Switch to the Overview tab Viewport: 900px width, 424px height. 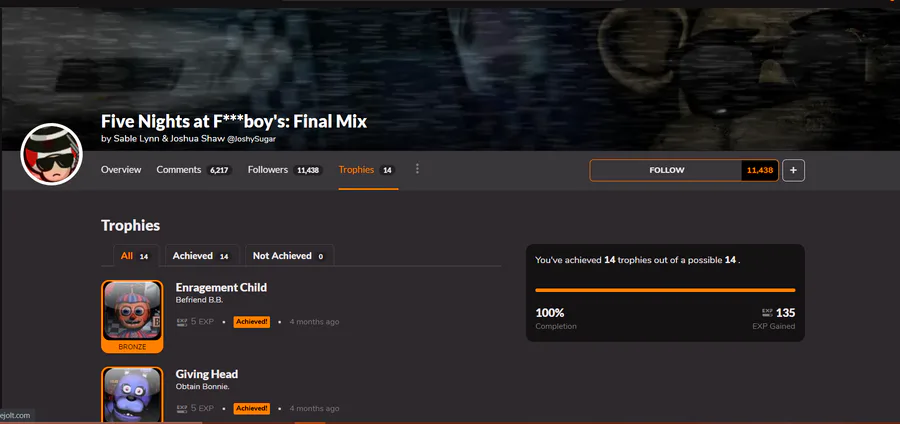121,170
